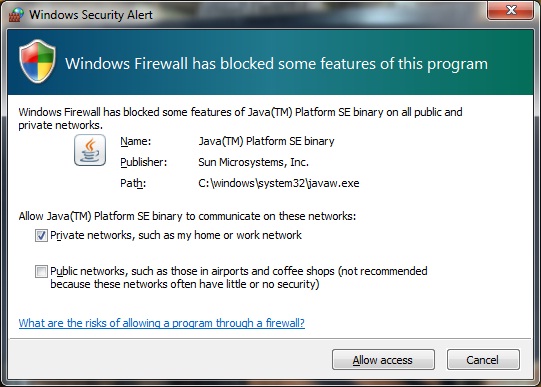Click the Name field label
This screenshot has width=541, height=387.
[136, 141]
